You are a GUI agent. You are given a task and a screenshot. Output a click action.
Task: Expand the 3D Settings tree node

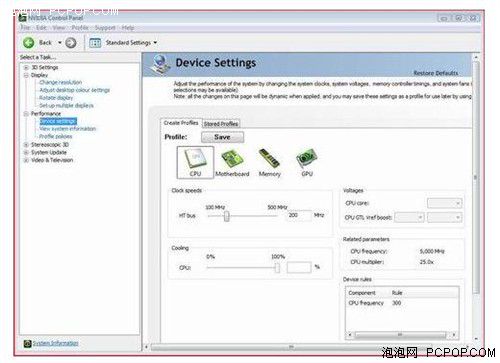(x=26, y=68)
